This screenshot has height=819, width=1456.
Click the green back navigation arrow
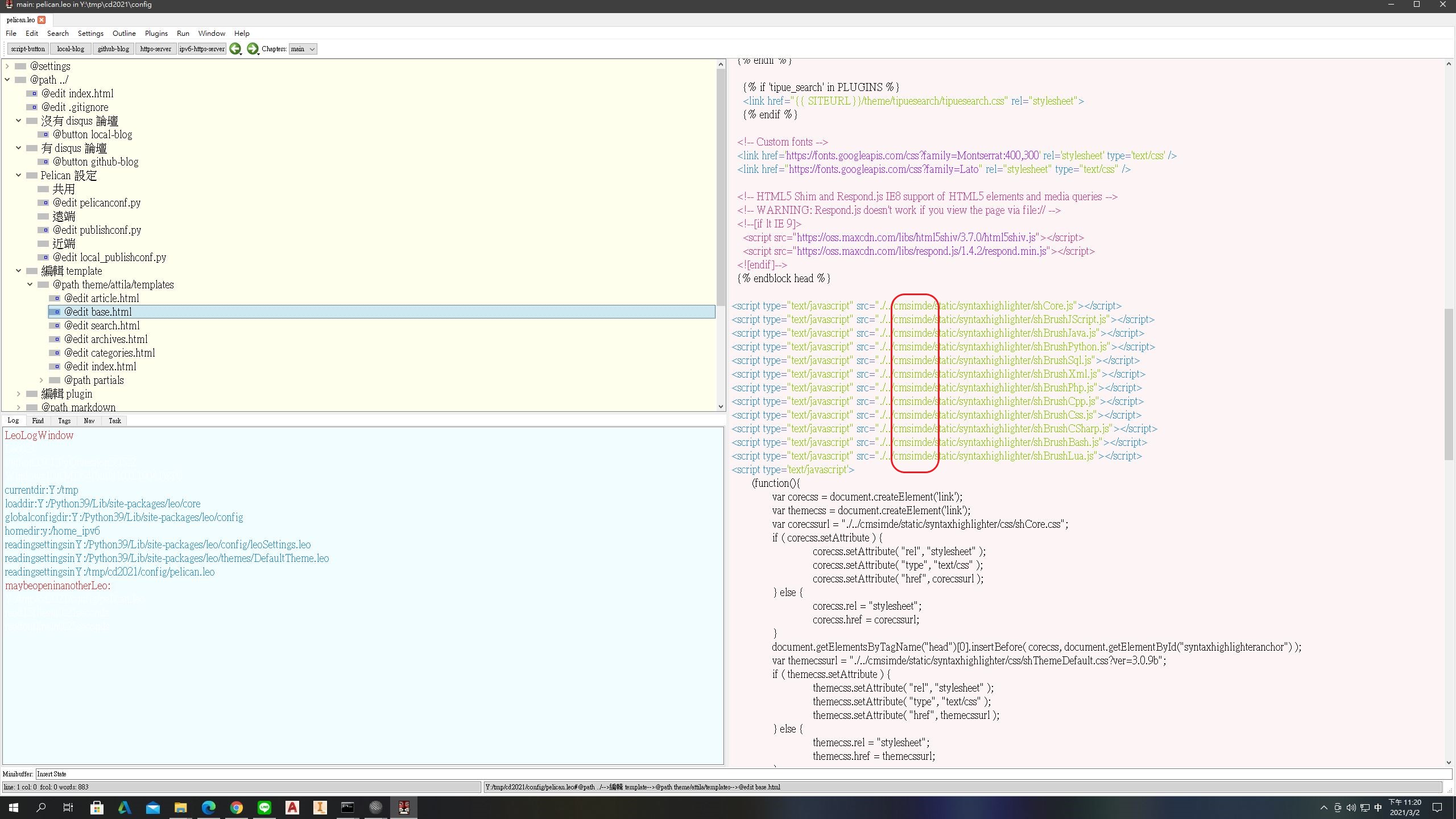[235, 49]
